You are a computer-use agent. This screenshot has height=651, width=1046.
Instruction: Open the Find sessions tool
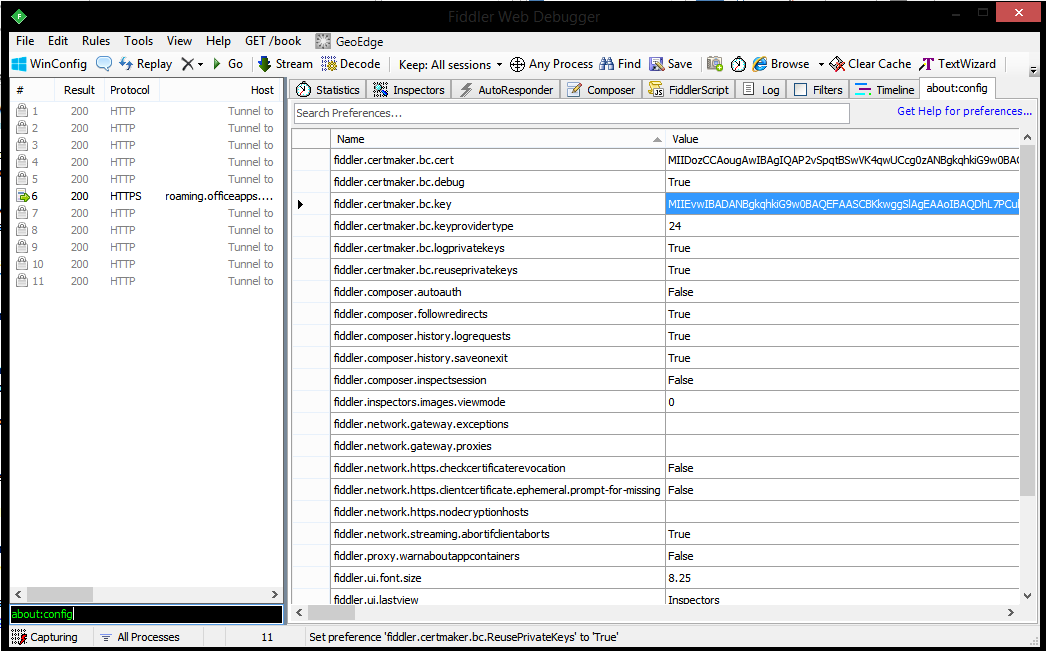pos(620,64)
